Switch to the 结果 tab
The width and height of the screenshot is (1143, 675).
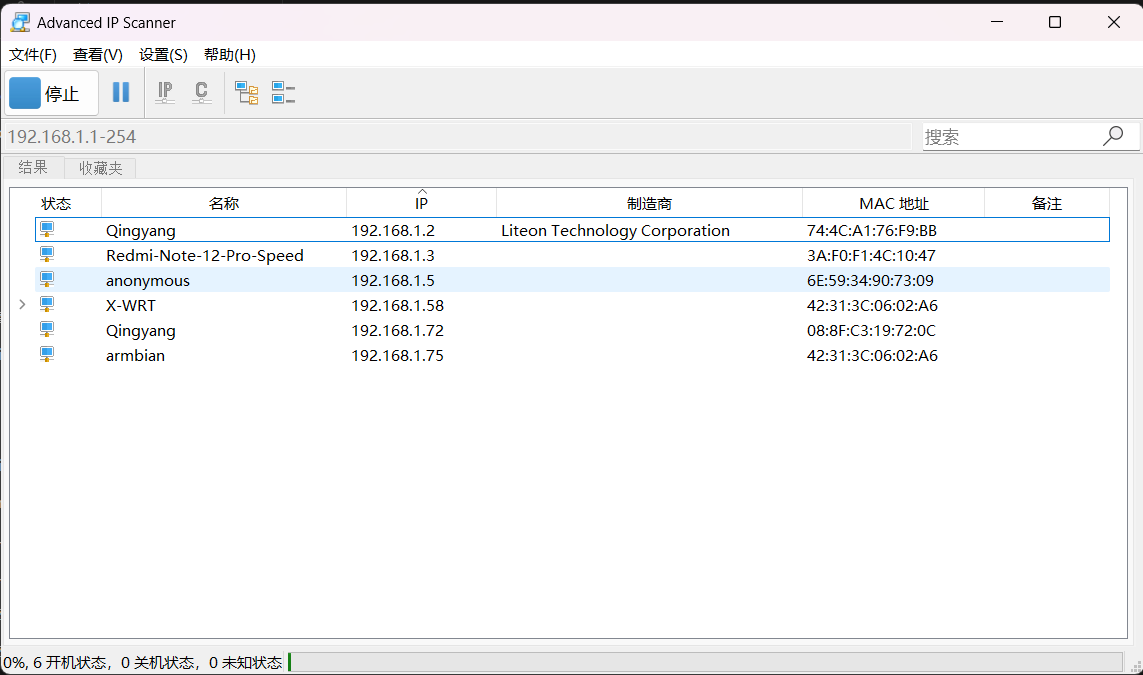(x=33, y=168)
